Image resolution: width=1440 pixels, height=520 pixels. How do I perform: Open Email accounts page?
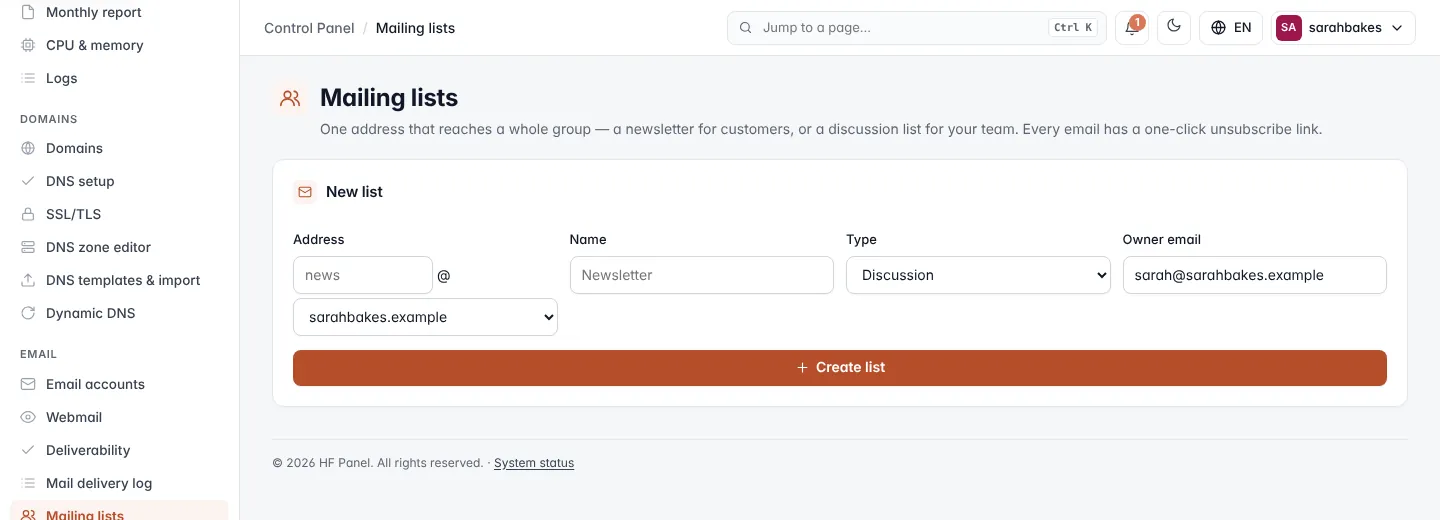(x=119, y=384)
